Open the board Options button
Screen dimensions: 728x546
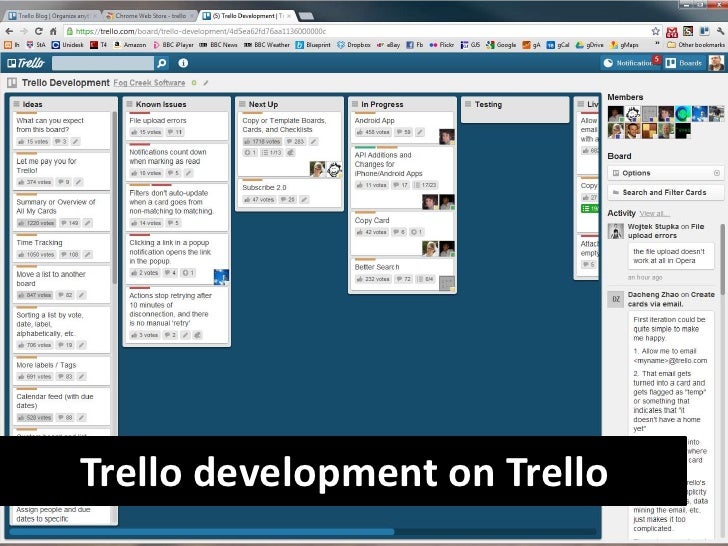click(665, 173)
